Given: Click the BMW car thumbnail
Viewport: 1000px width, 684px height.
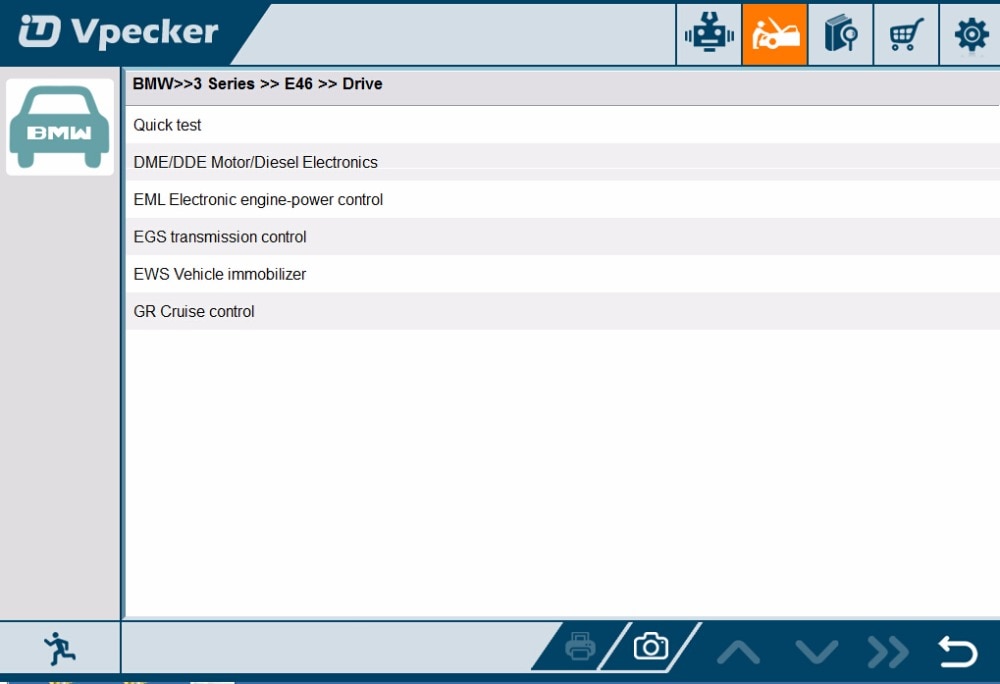Looking at the screenshot, I should 60,128.
